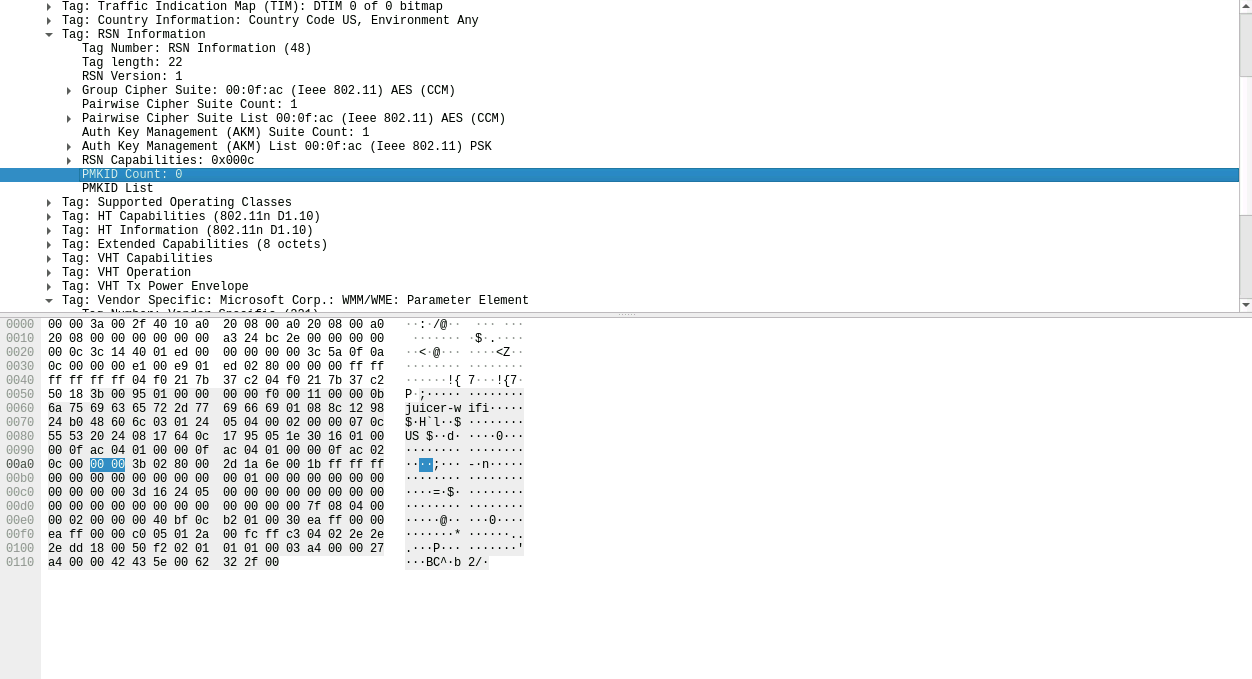
Task: Click byte '55' starting hex row 0080
Action: [x=55, y=436]
